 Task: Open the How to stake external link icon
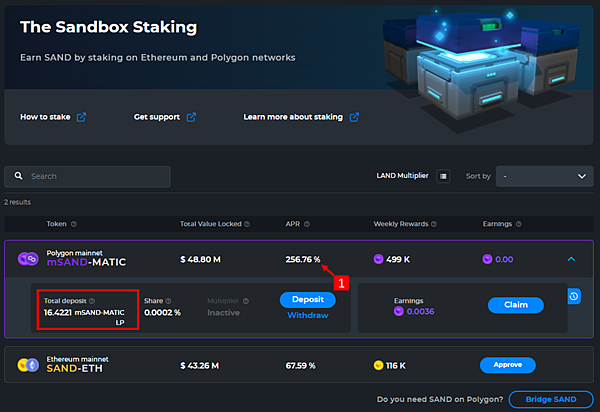[x=81, y=117]
